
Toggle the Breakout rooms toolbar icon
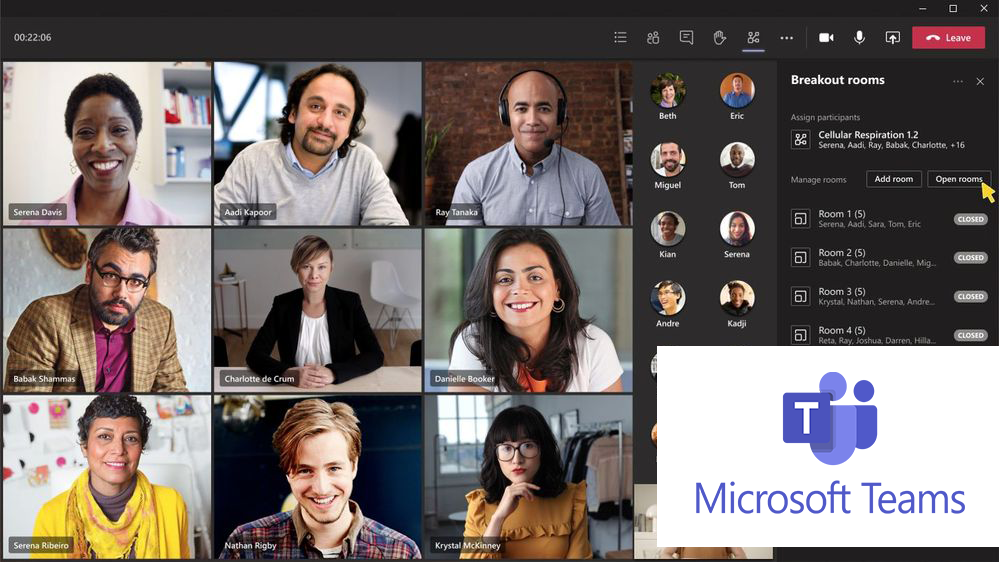[x=753, y=38]
